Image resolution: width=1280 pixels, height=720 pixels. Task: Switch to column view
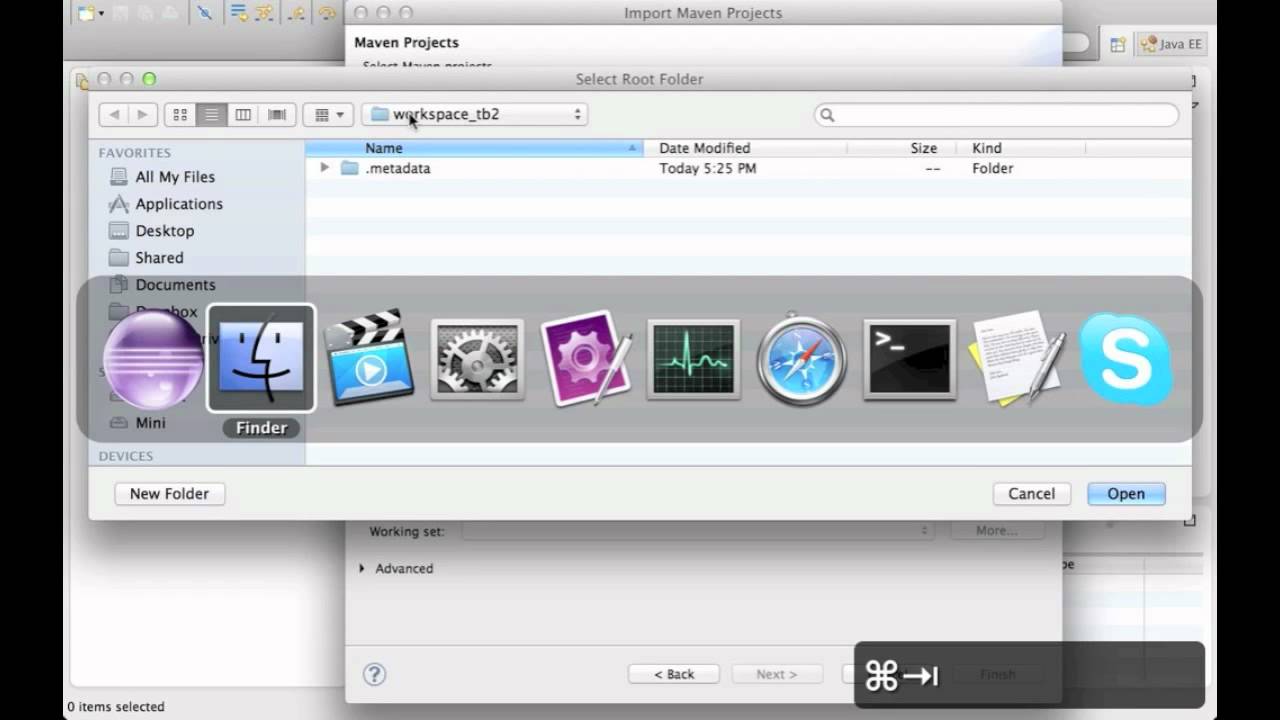243,115
